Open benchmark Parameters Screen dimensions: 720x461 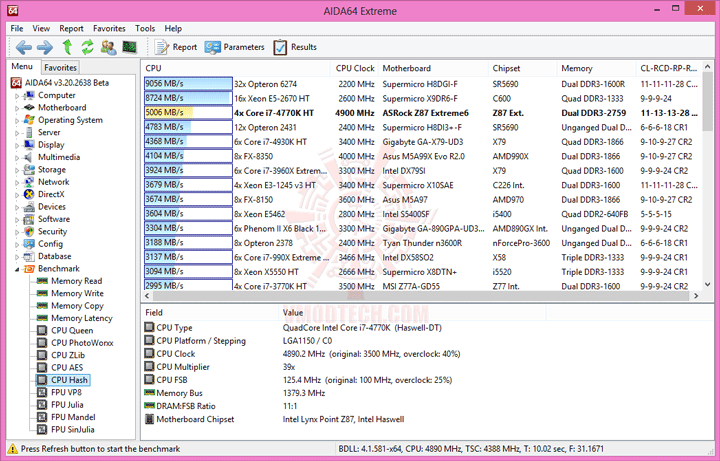pos(235,47)
